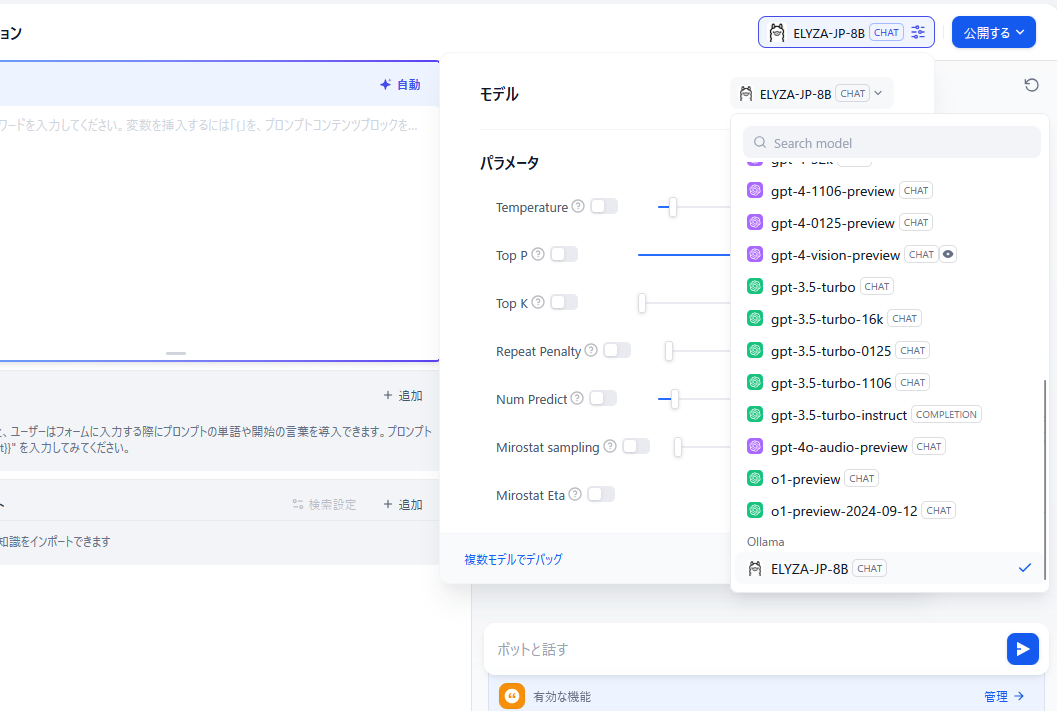This screenshot has width=1057, height=711.
Task: Click the Num Predict slider handle
Action: [674, 399]
